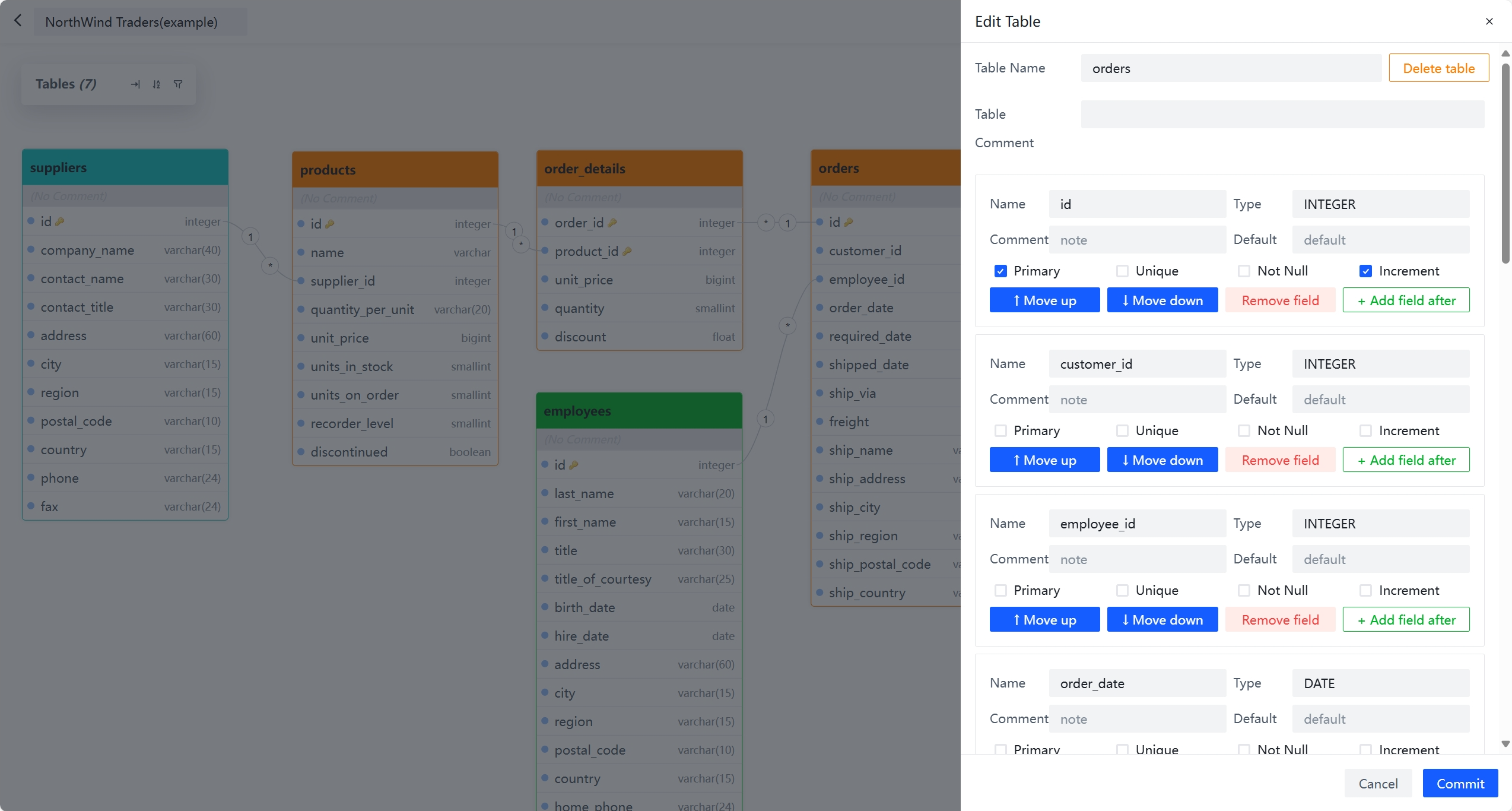Enable Not Null for customer_id field

click(x=1244, y=430)
